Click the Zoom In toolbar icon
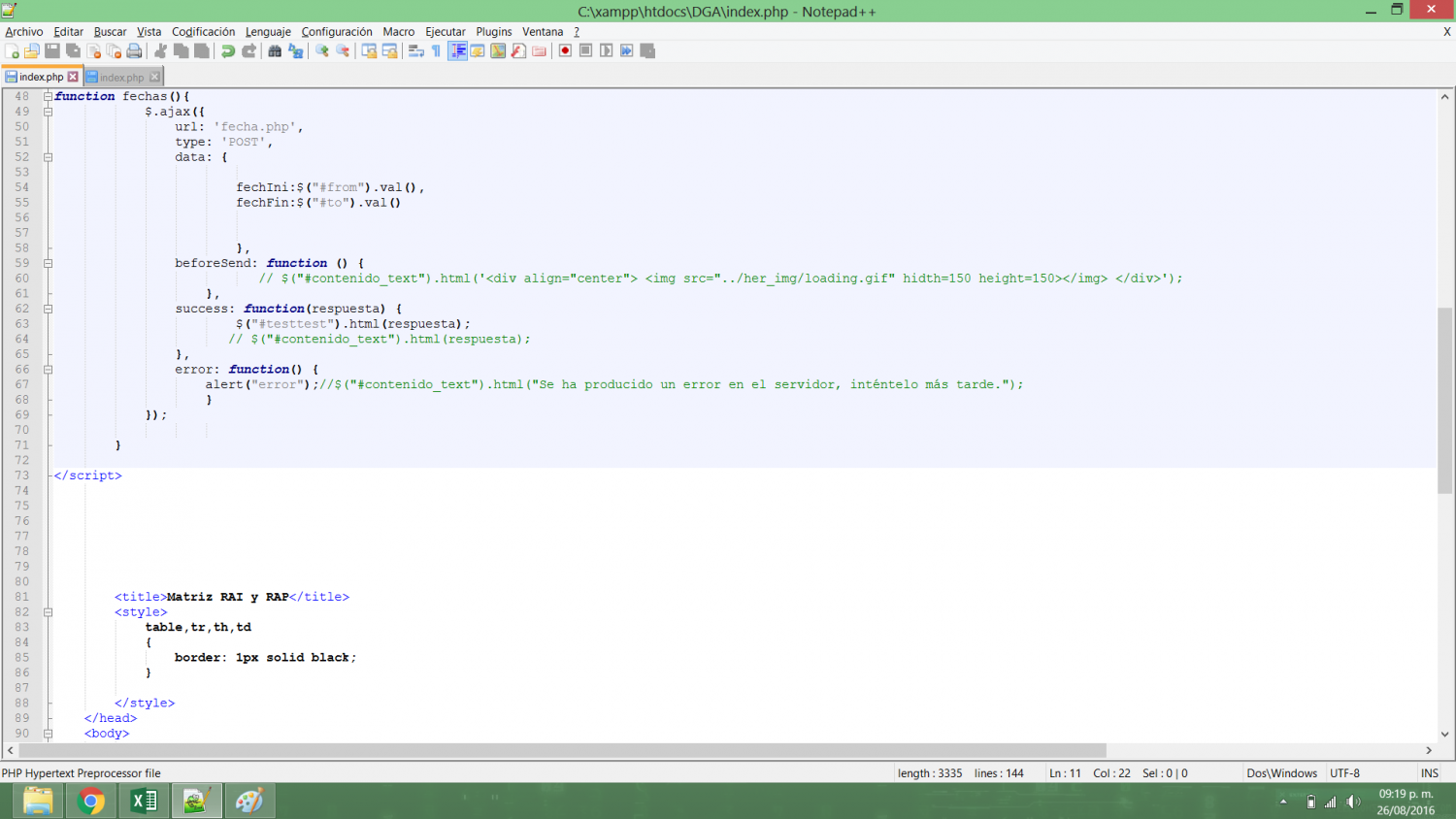The width and height of the screenshot is (1456, 819). [x=322, y=50]
